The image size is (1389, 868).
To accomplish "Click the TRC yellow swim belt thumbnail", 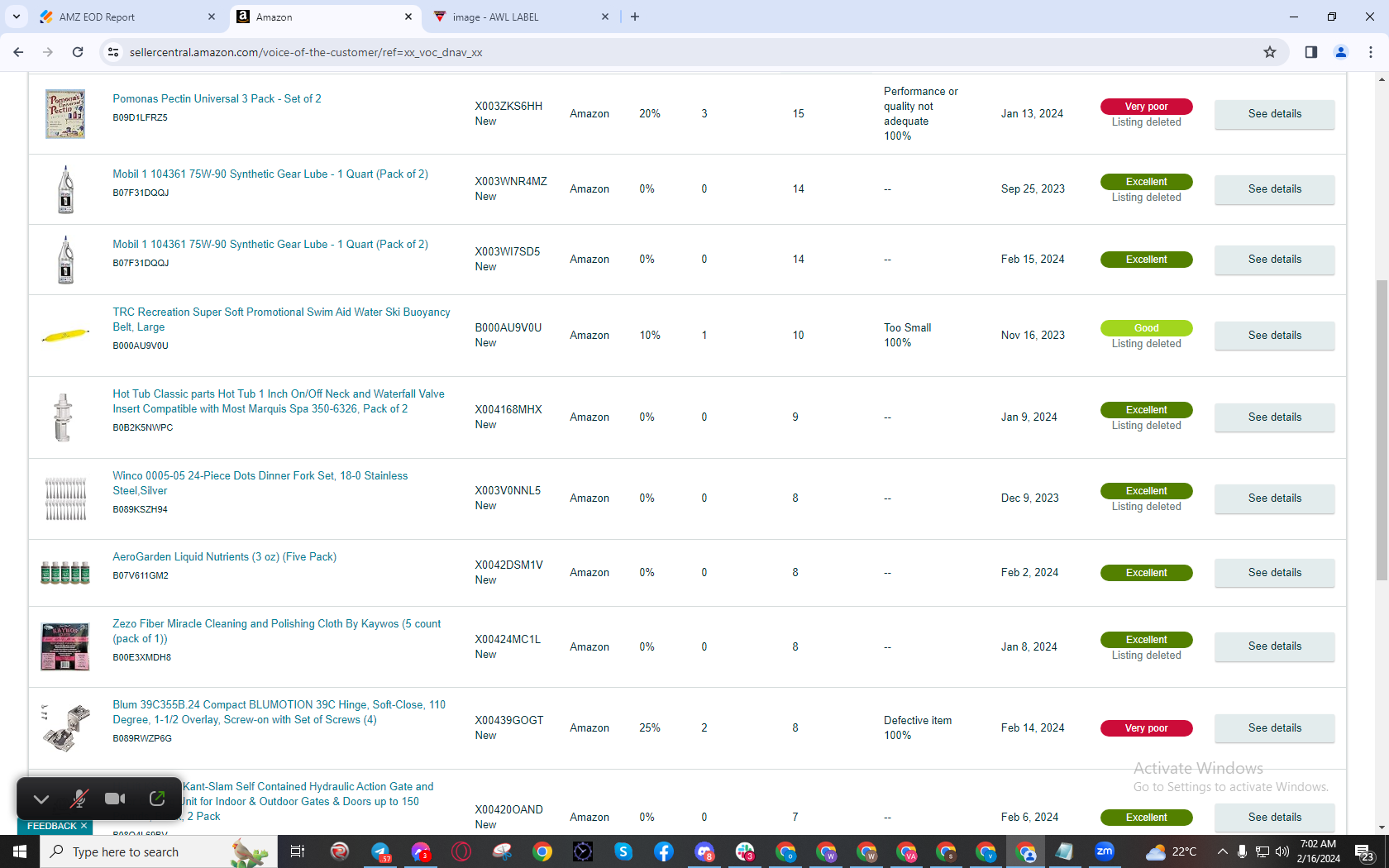I will [65, 336].
